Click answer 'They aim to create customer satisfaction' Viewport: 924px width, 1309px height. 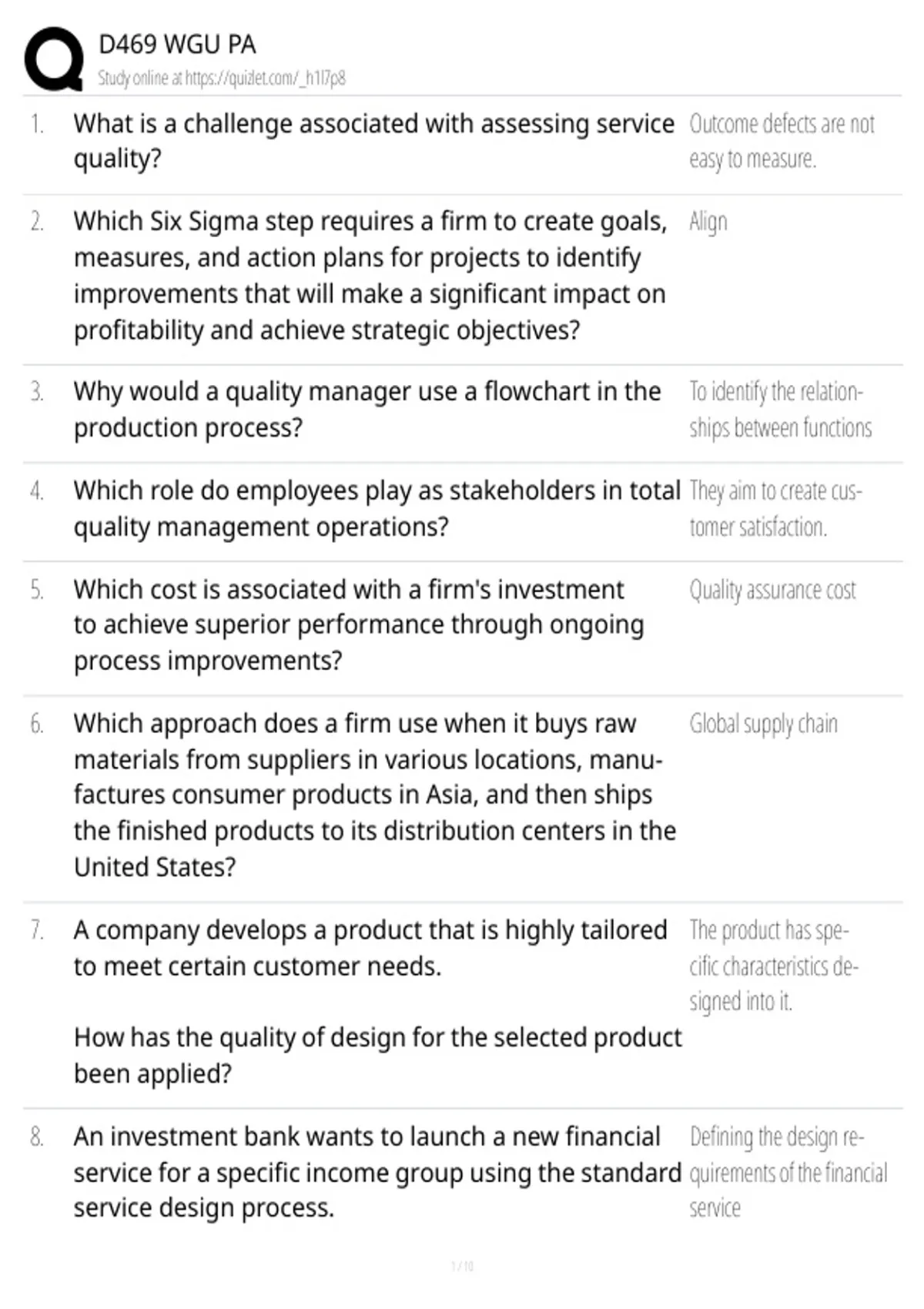coord(775,508)
